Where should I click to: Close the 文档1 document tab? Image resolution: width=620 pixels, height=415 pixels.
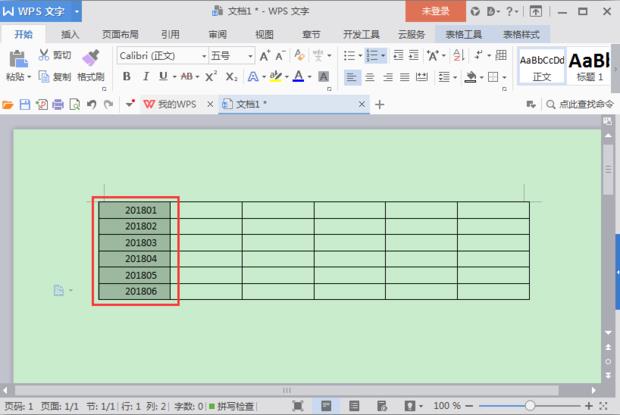pyautogui.click(x=361, y=104)
